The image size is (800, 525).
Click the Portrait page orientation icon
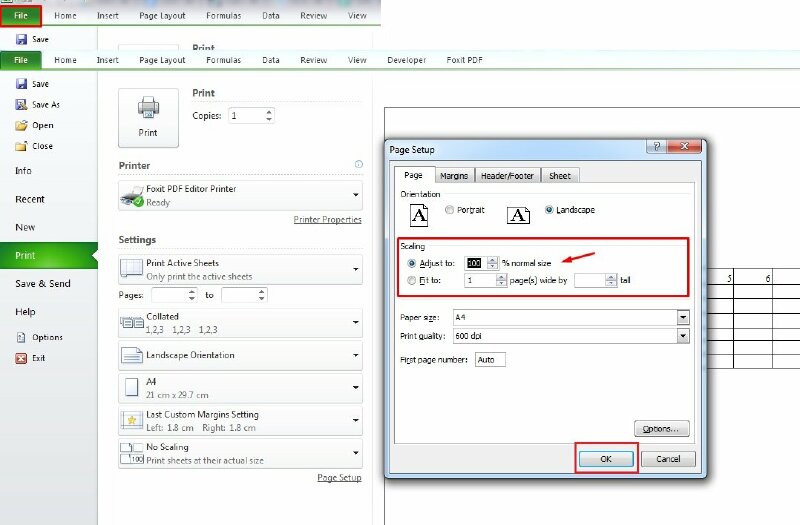click(419, 215)
